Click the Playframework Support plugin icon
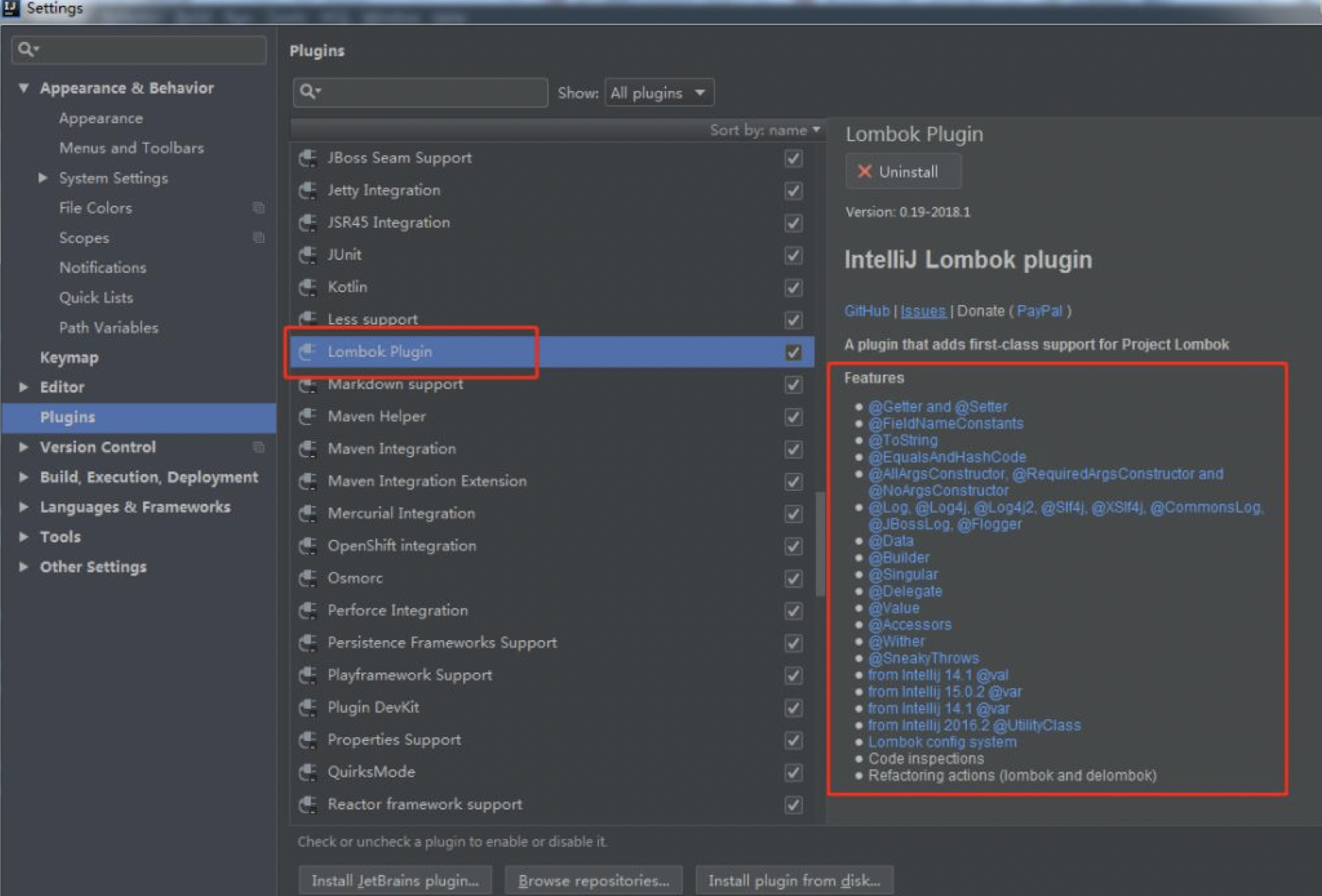The height and width of the screenshot is (896, 1322). coord(307,675)
